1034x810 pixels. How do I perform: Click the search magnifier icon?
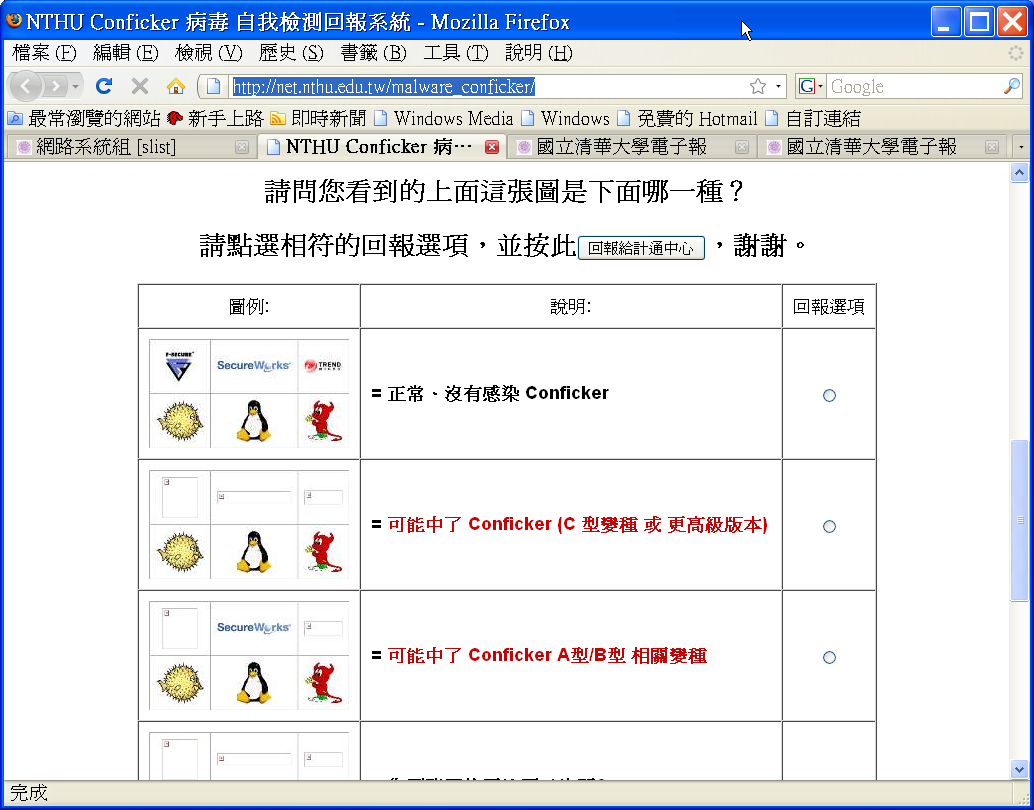coord(1011,86)
